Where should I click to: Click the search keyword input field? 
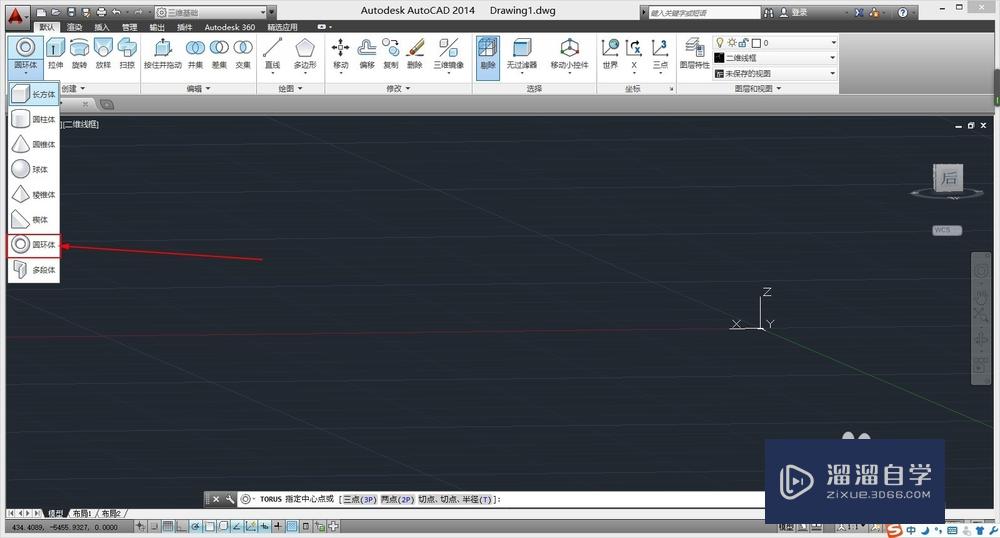pyautogui.click(x=703, y=13)
